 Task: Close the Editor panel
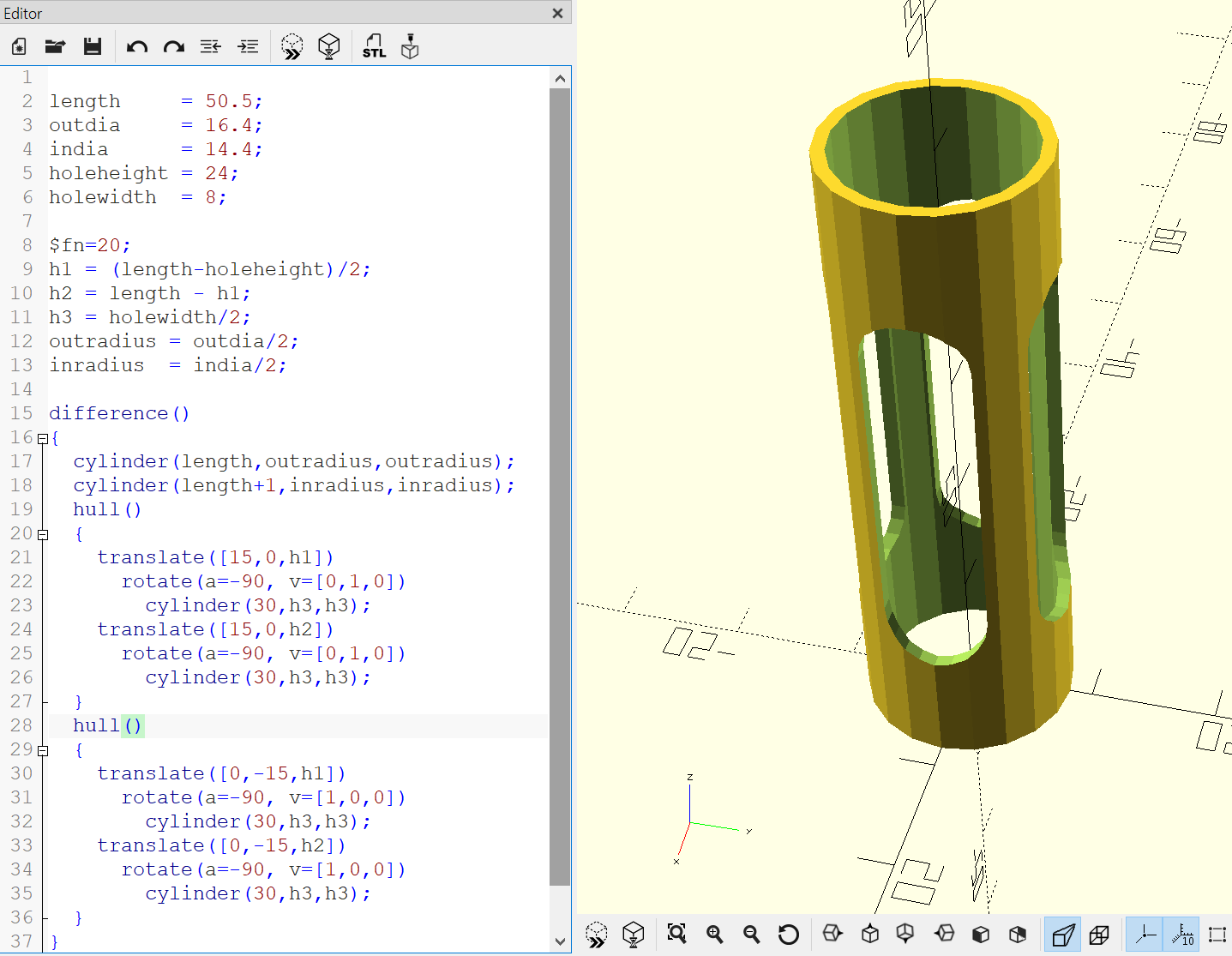pyautogui.click(x=557, y=13)
